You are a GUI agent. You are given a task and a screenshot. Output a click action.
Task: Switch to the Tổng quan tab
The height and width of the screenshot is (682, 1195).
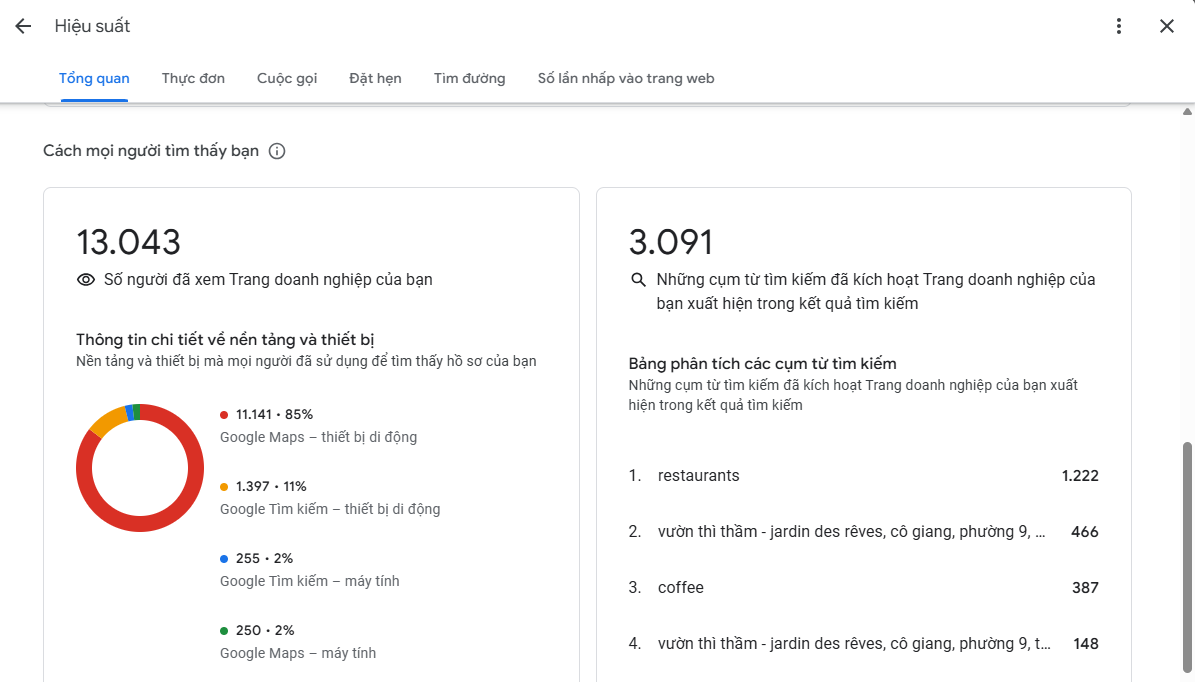[94, 78]
